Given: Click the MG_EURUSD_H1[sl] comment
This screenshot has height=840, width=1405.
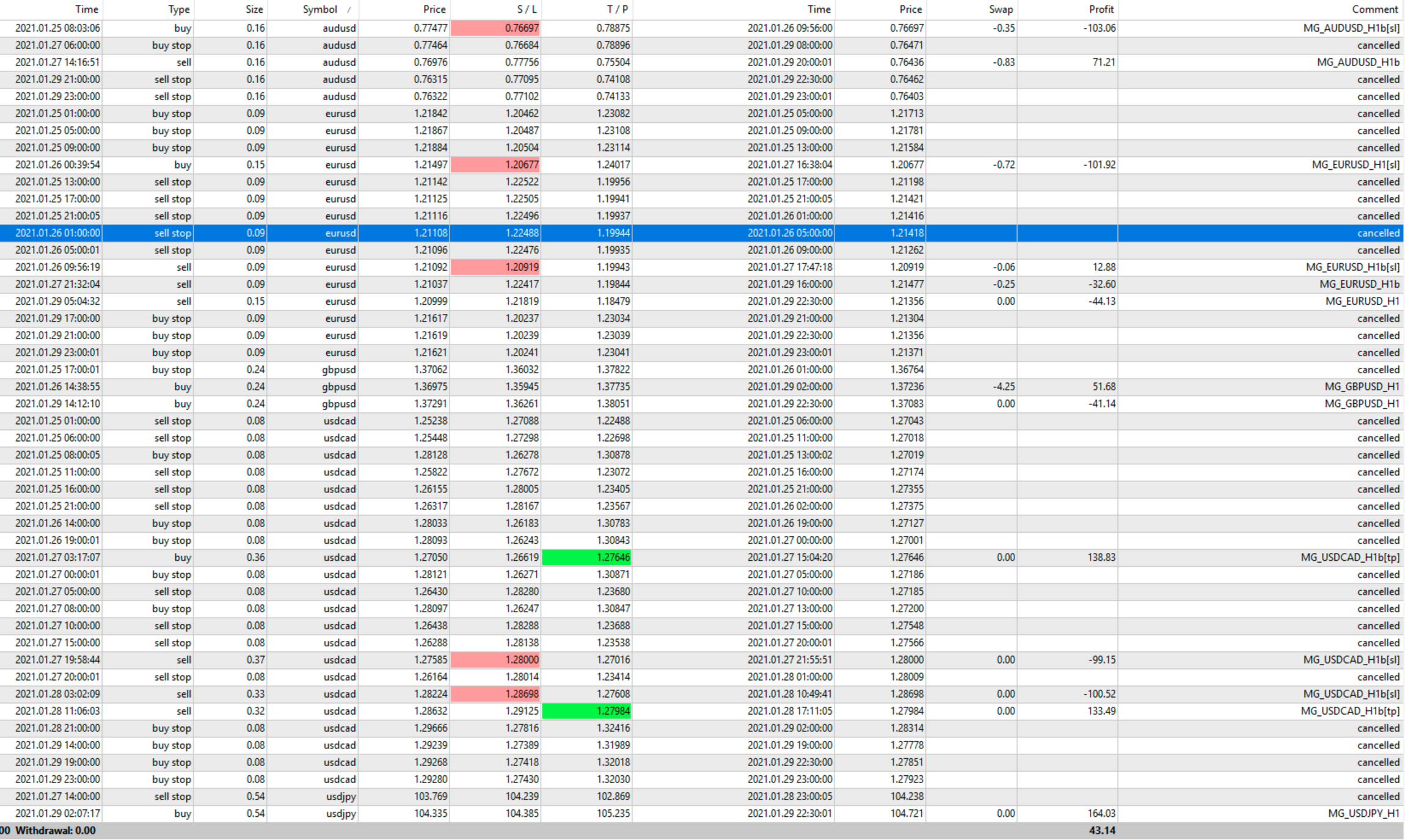Looking at the screenshot, I should [x=1355, y=165].
